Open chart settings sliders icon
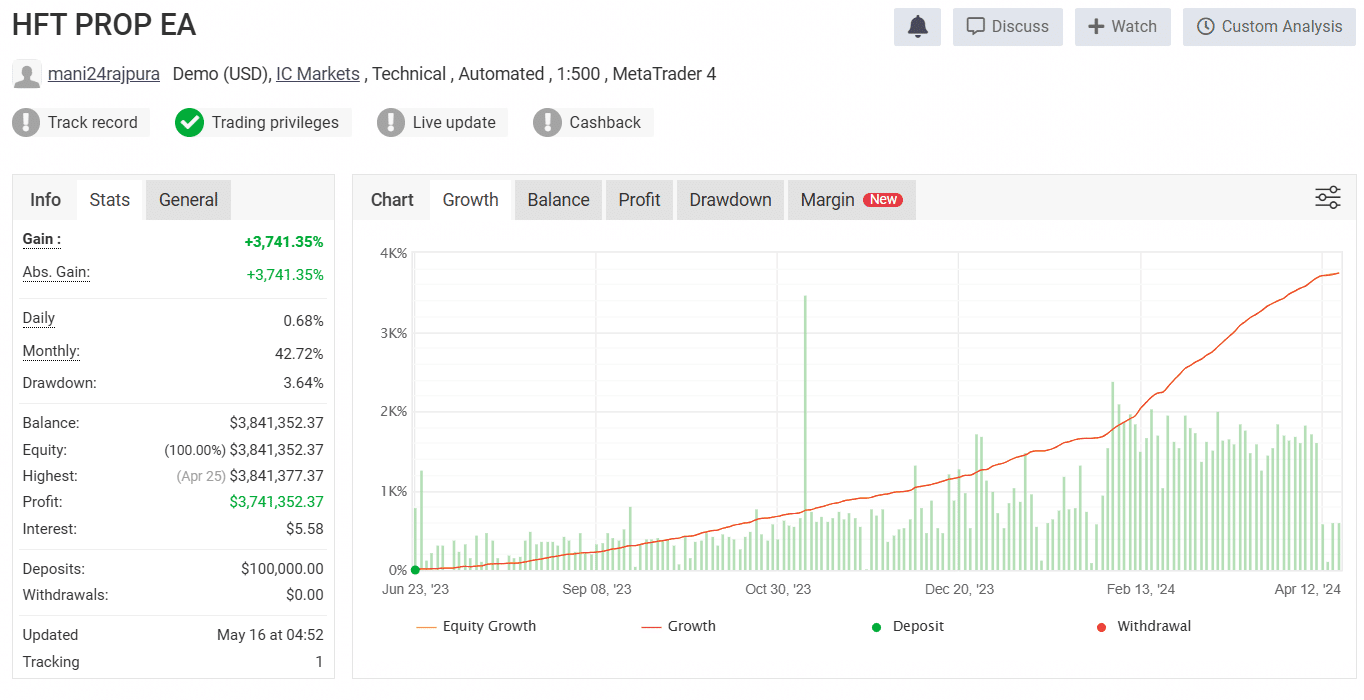This screenshot has width=1364, height=700. click(x=1327, y=198)
